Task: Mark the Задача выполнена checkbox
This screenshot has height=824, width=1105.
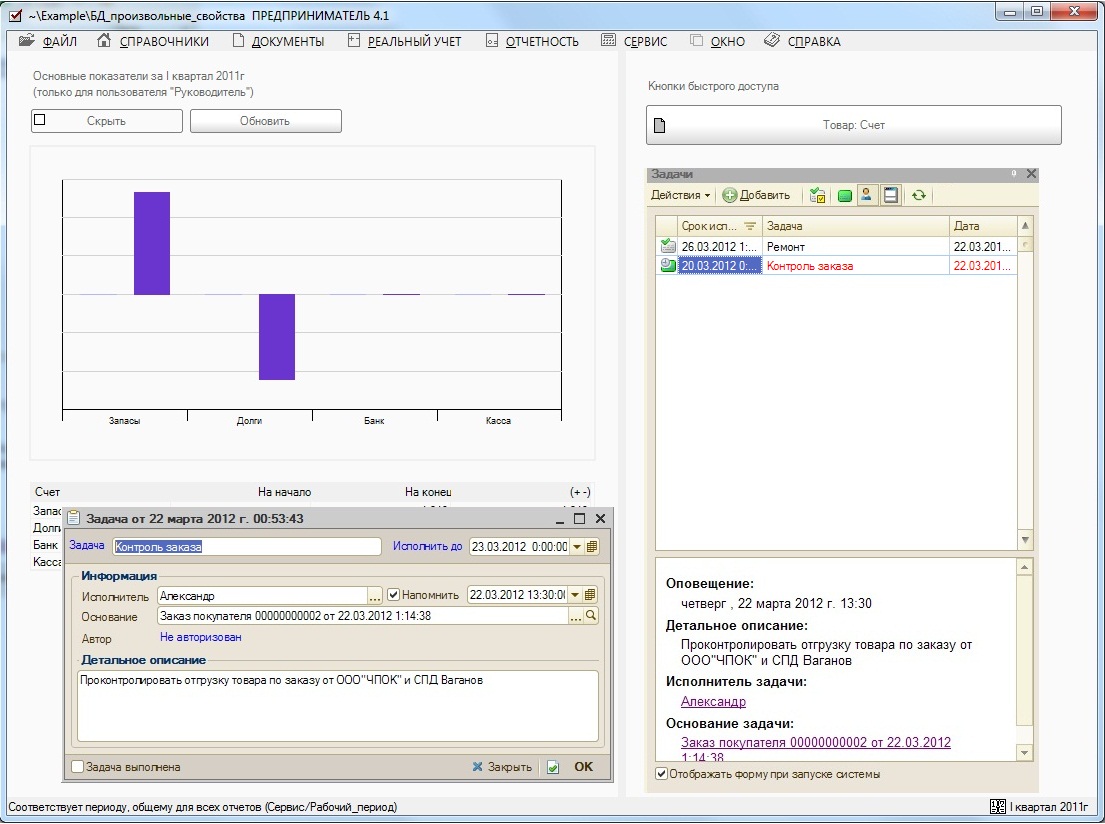Action: (x=78, y=767)
